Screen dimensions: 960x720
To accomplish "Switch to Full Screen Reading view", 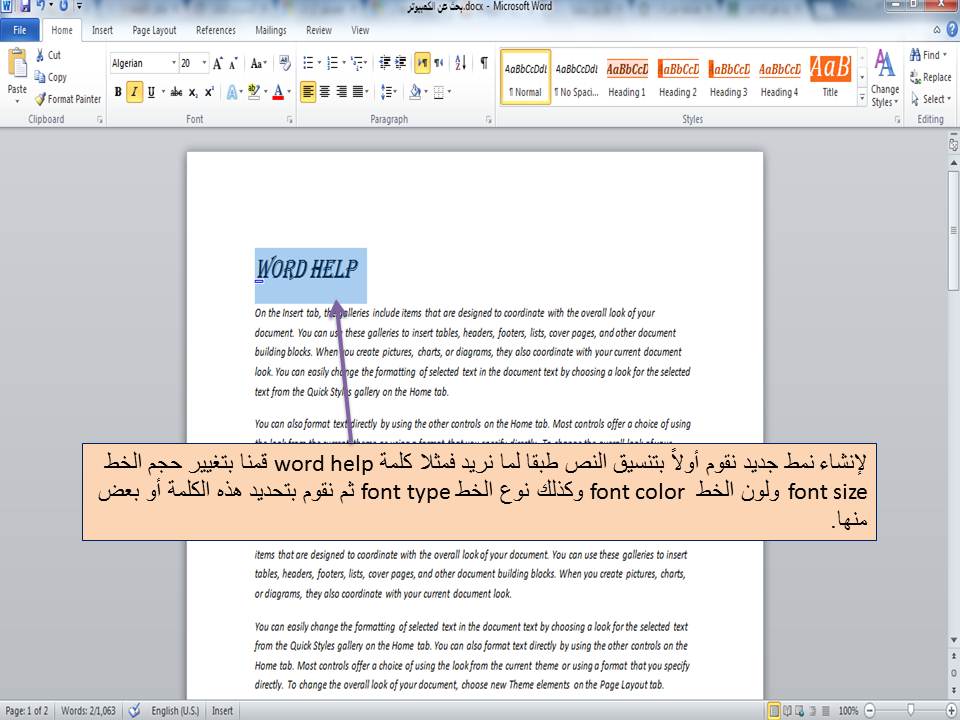I will 787,711.
